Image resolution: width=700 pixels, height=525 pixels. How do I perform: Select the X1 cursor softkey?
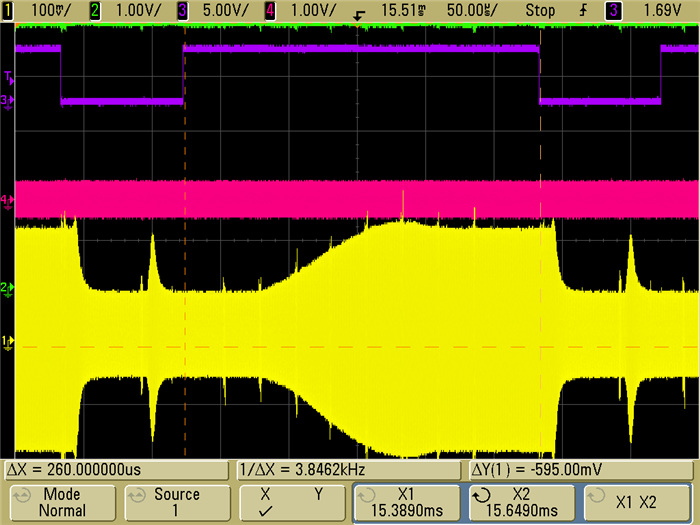(x=407, y=503)
